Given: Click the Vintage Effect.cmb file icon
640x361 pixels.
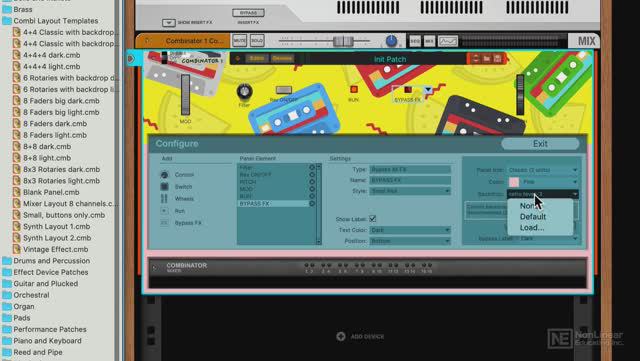Looking at the screenshot, I should pos(16,249).
